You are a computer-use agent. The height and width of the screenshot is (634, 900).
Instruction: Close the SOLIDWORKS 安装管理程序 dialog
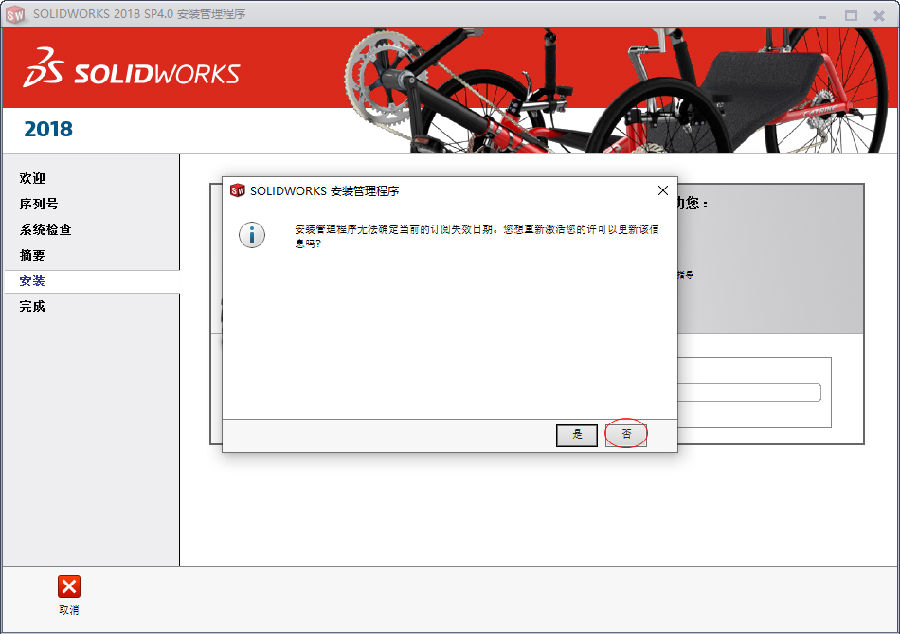(x=662, y=190)
